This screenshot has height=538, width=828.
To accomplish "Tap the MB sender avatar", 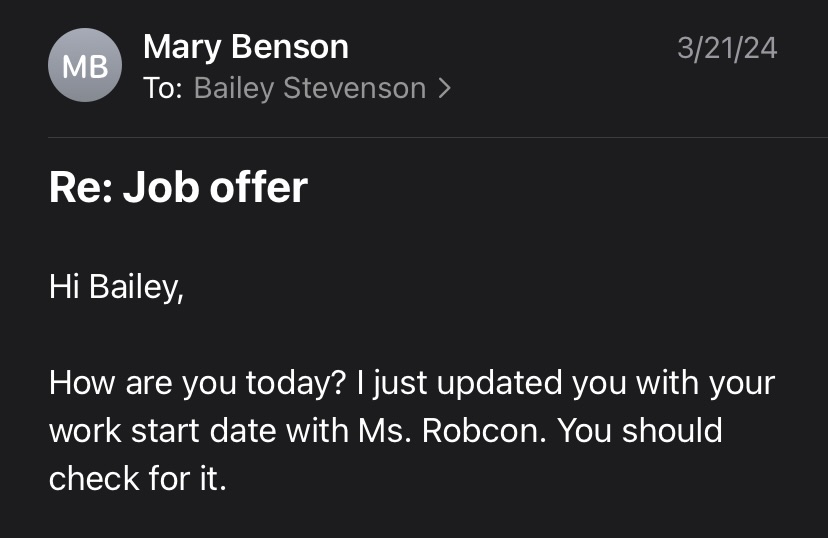I will [x=85, y=65].
